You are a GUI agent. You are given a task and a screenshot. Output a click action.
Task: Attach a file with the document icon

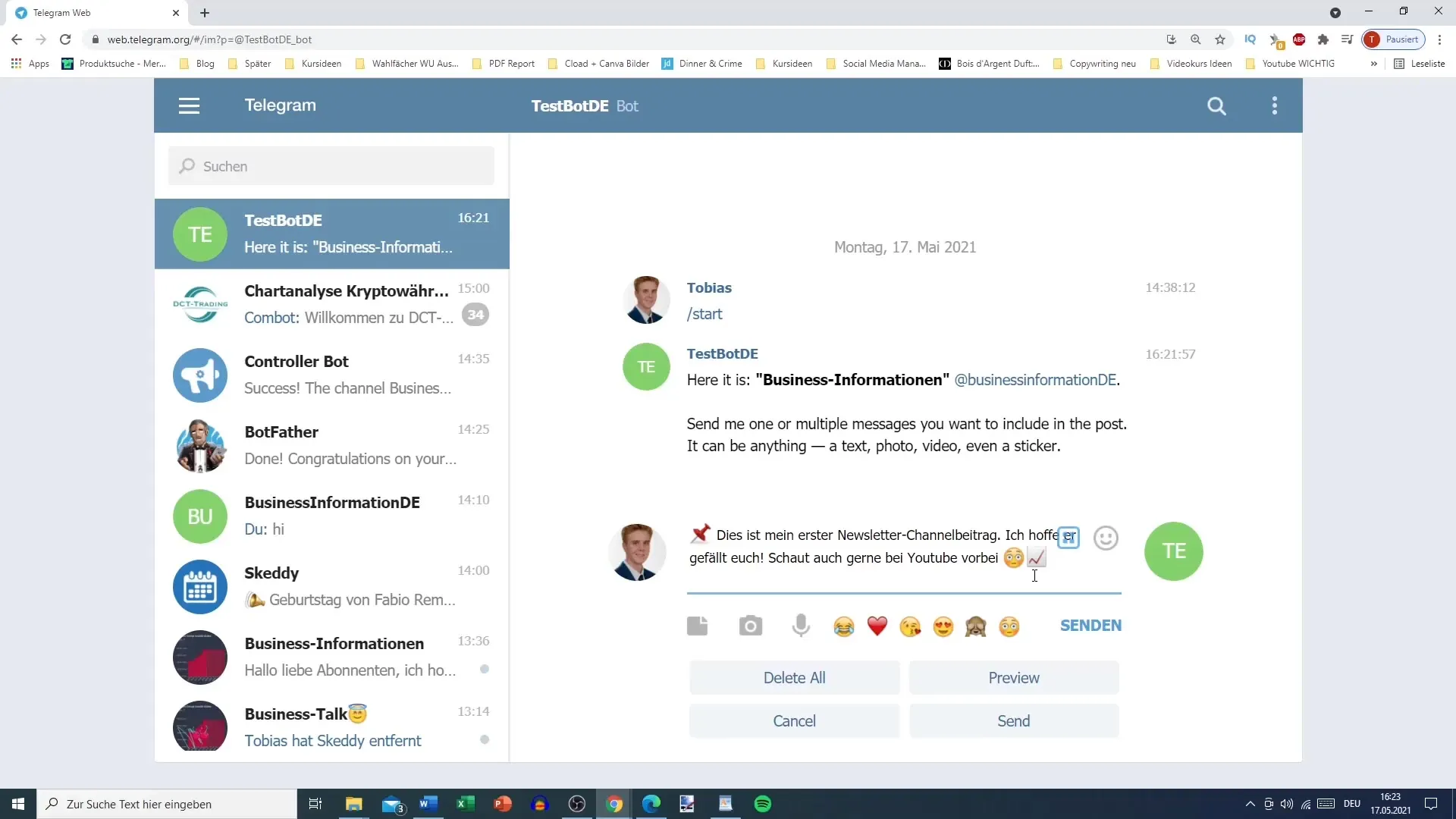[x=697, y=626]
